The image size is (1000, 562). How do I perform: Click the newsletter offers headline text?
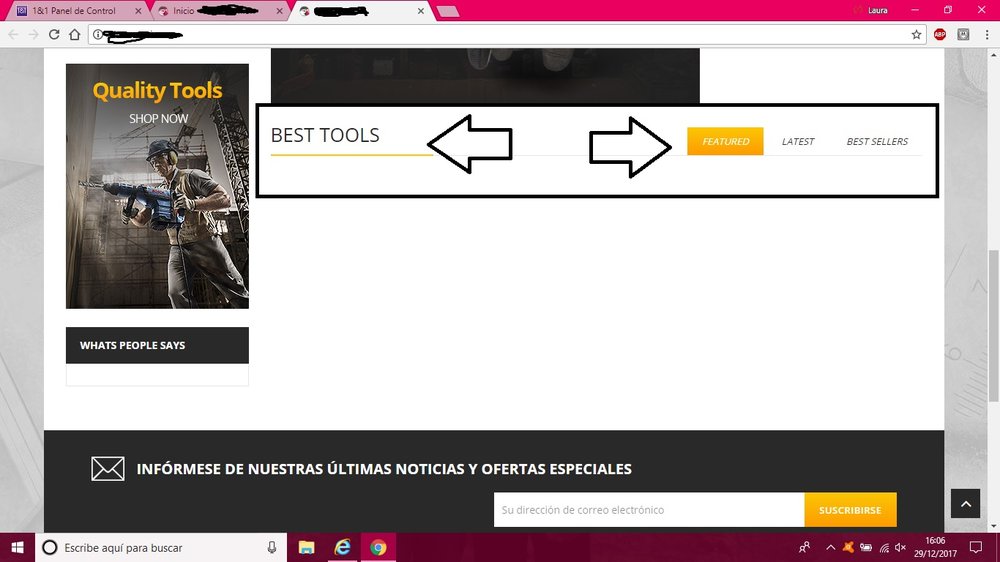coord(384,469)
